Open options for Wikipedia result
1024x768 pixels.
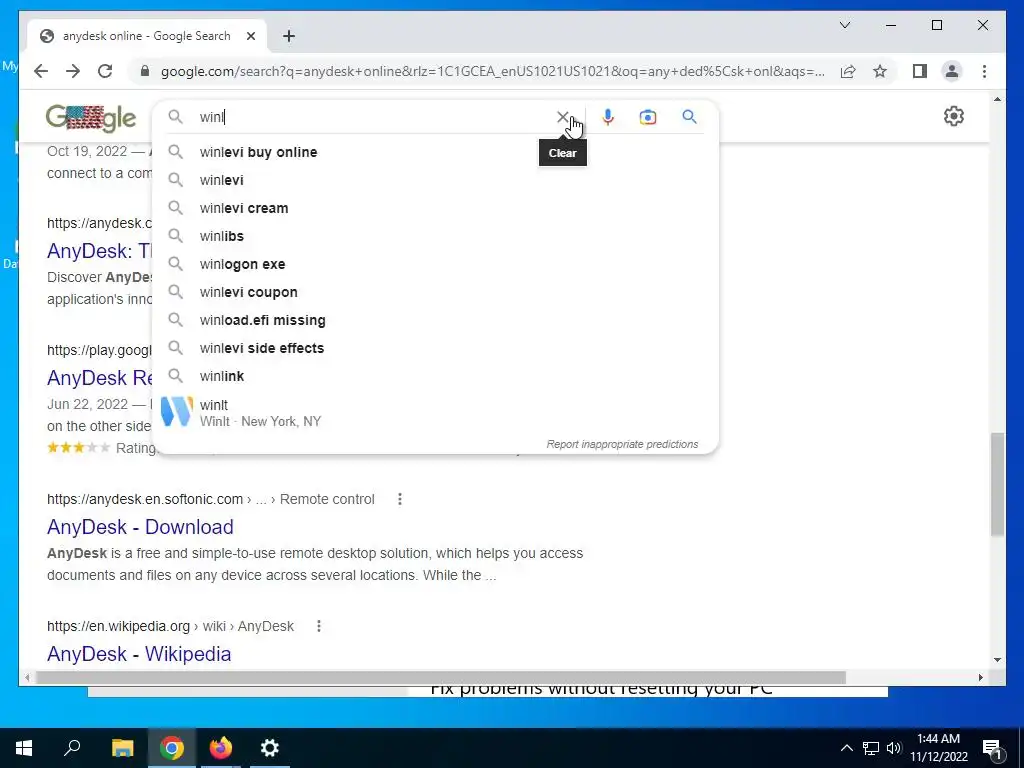pos(319,626)
